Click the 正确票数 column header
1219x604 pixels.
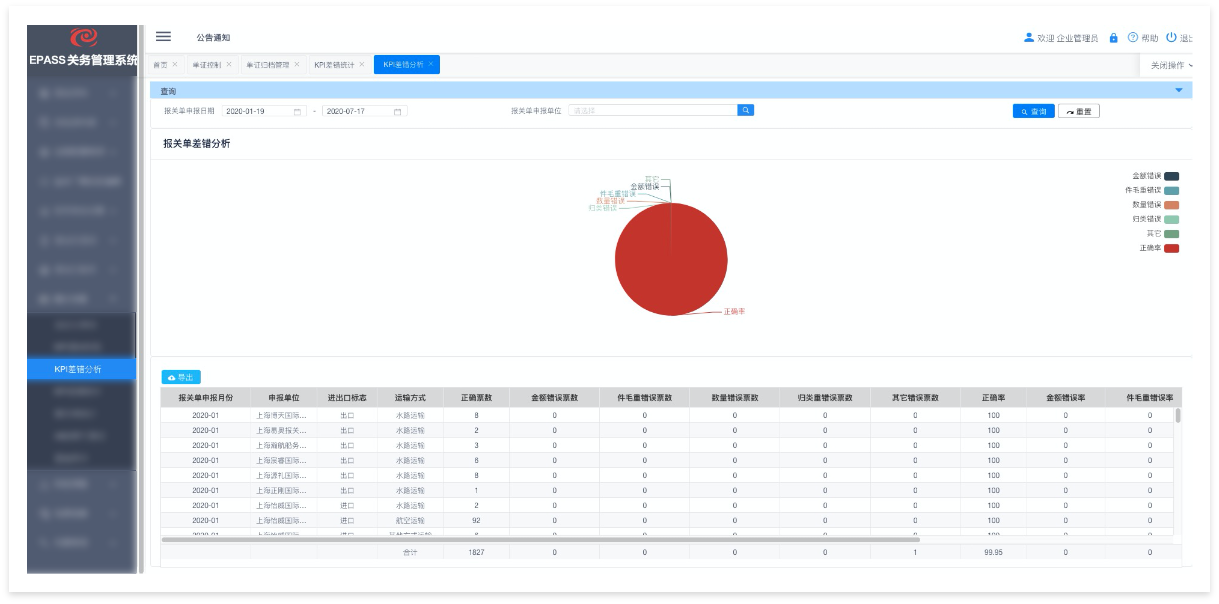476,397
